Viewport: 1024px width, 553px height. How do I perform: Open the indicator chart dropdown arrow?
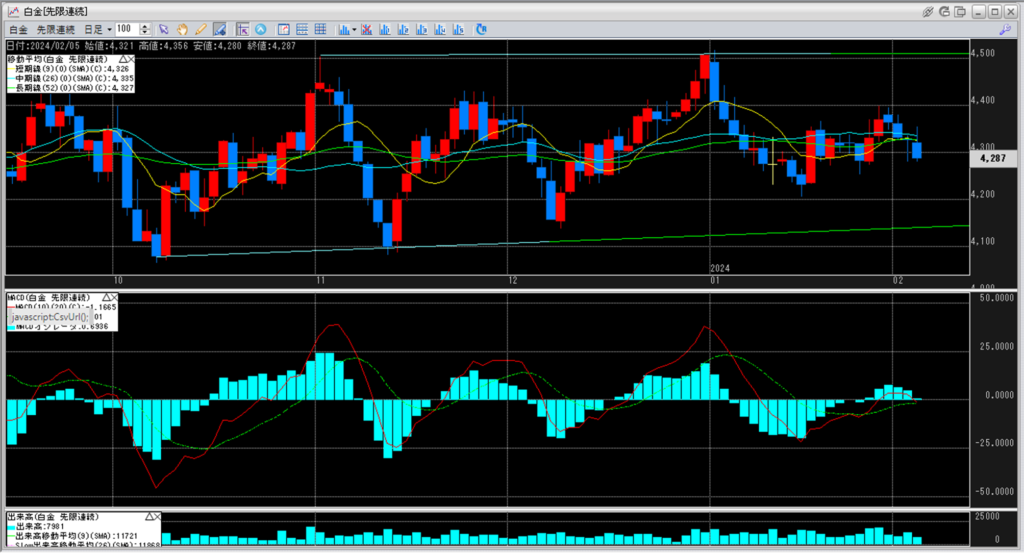(353, 30)
